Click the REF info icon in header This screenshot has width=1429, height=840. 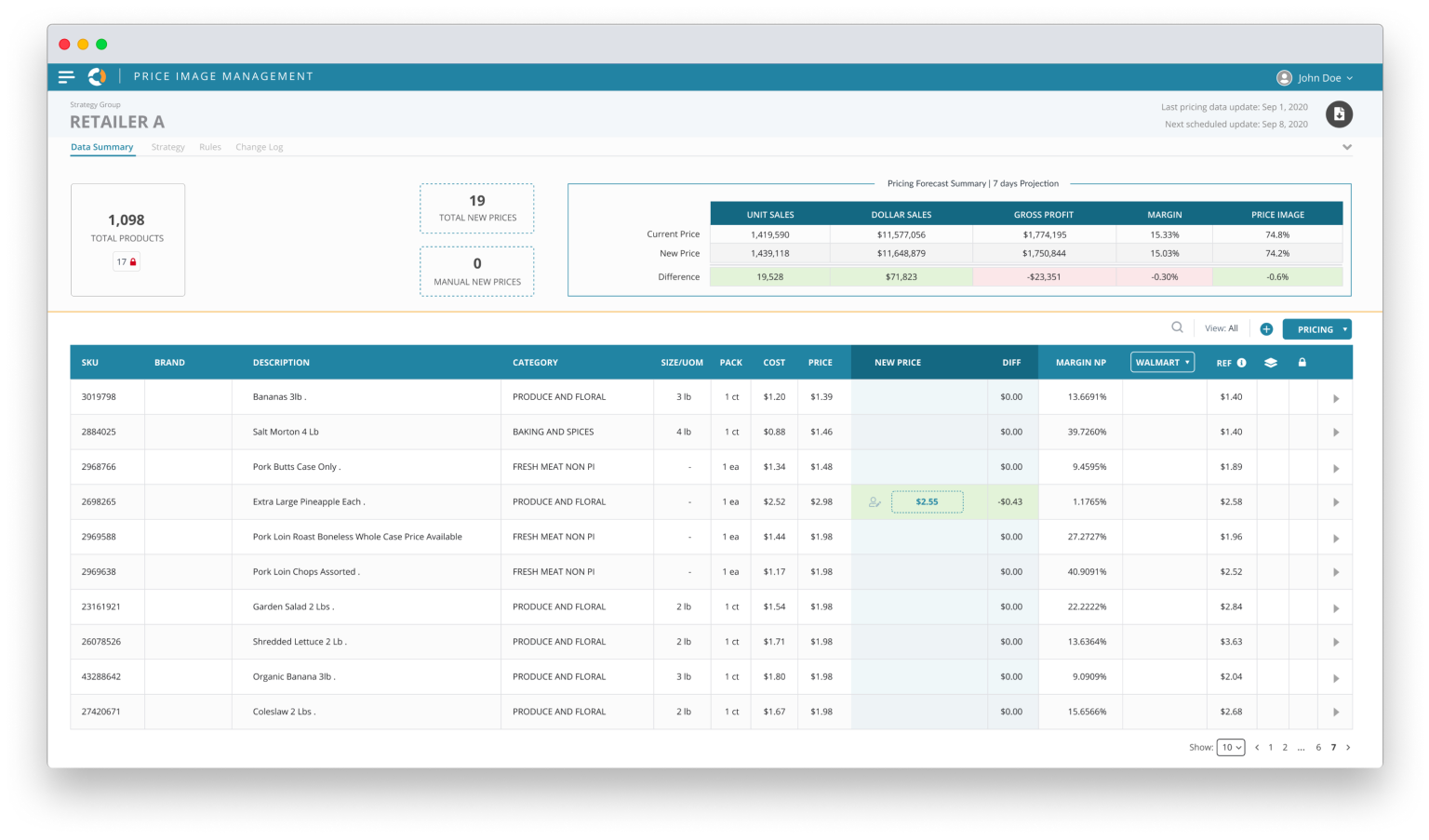1241,363
